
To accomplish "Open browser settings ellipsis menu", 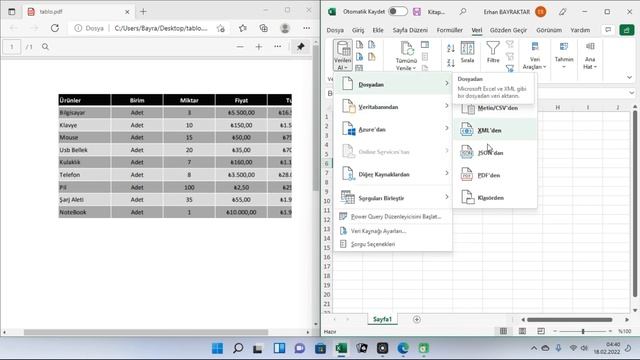I will tap(307, 28).
